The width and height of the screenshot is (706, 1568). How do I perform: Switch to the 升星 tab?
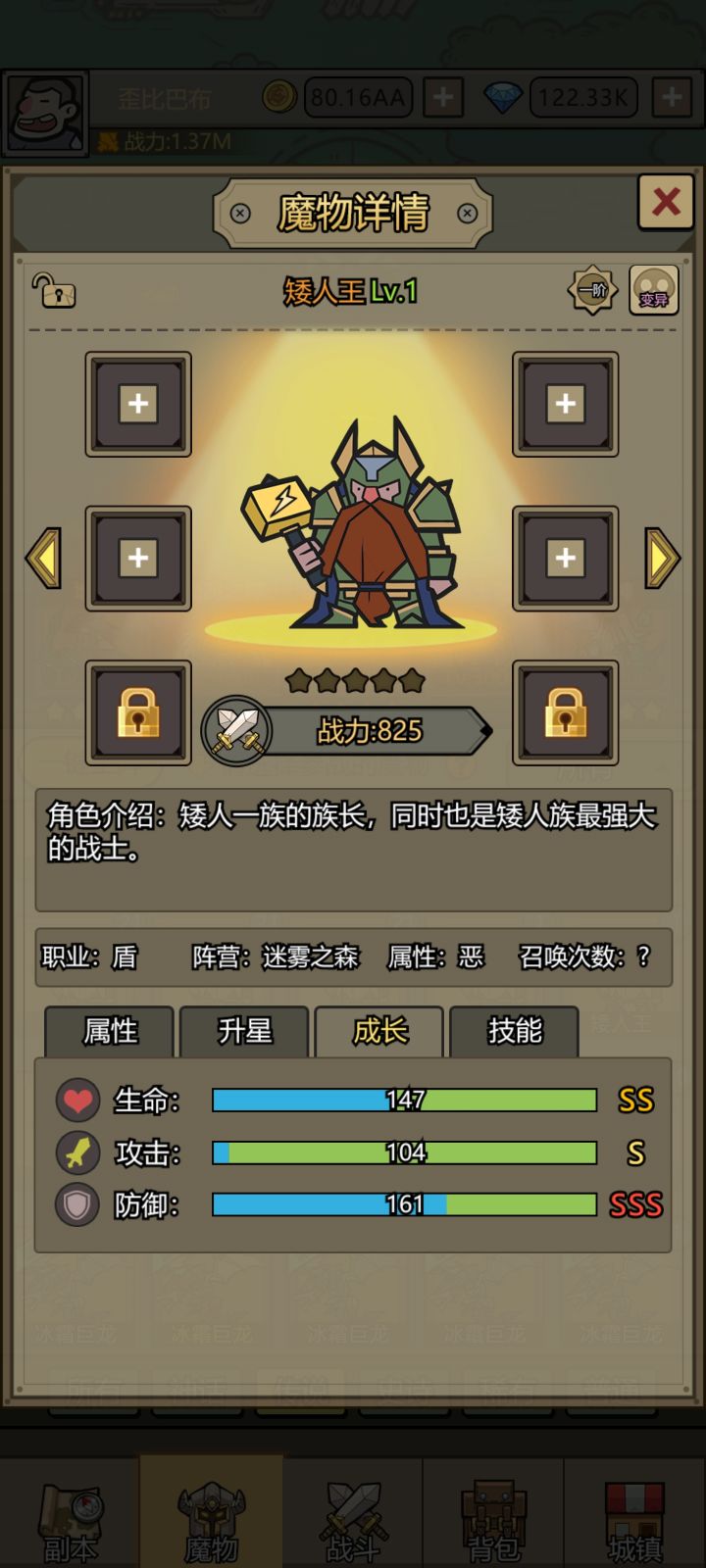[x=244, y=1031]
